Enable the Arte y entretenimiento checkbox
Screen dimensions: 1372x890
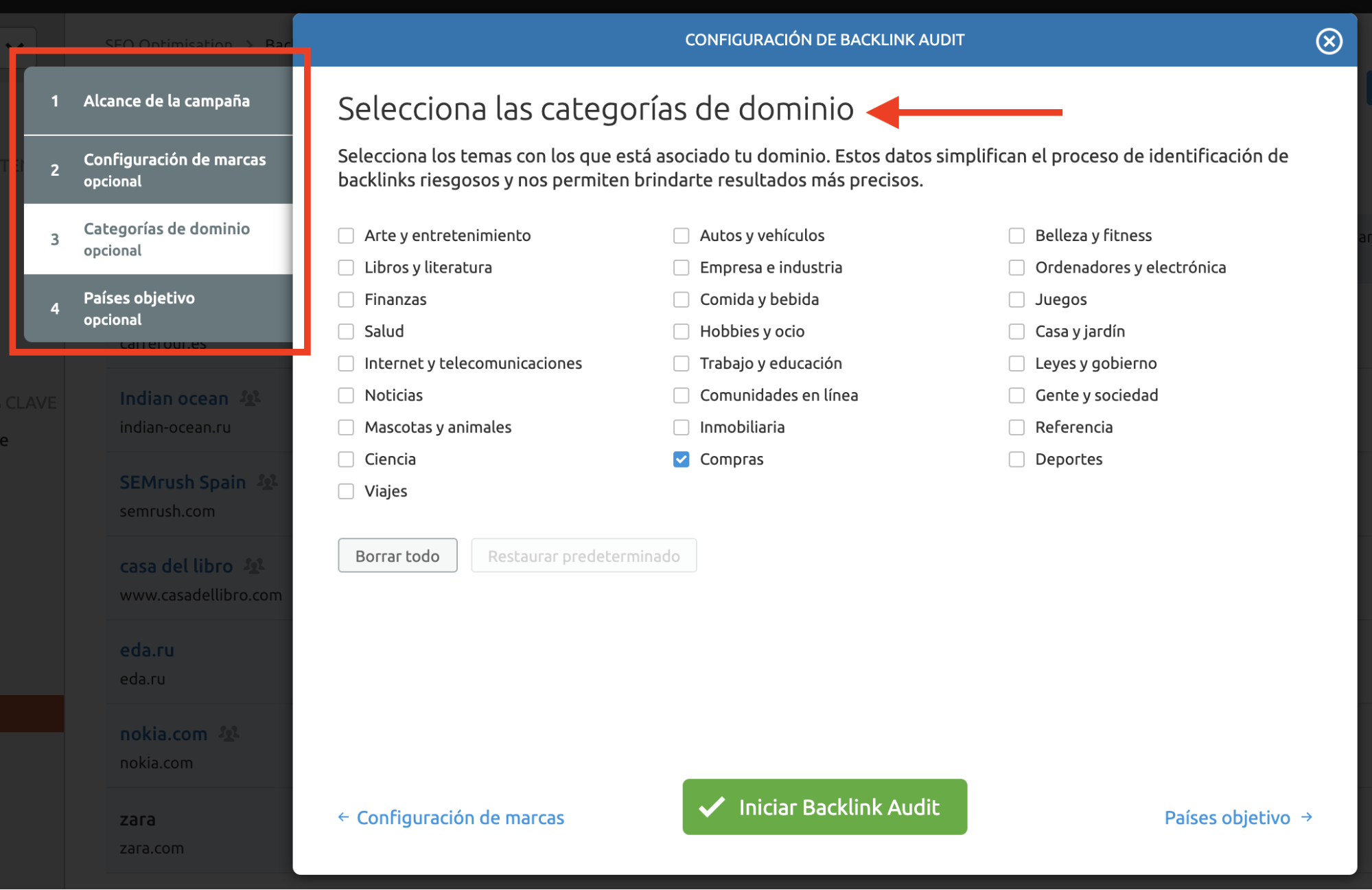(346, 236)
